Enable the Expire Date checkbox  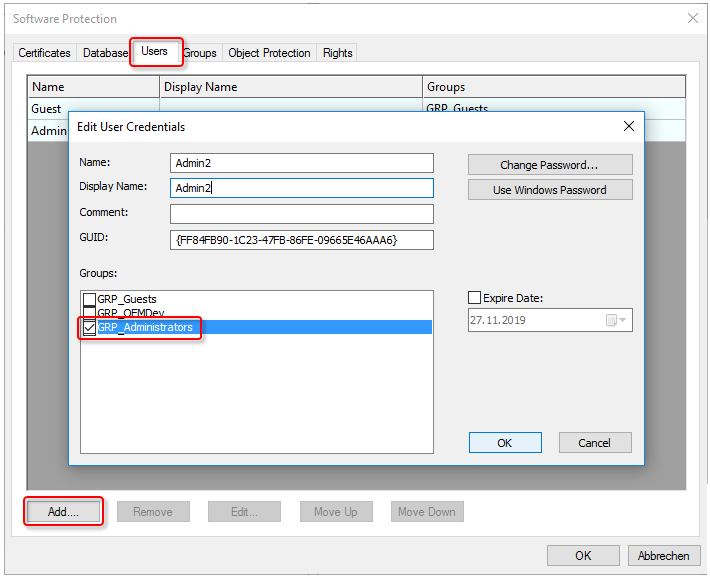(474, 298)
